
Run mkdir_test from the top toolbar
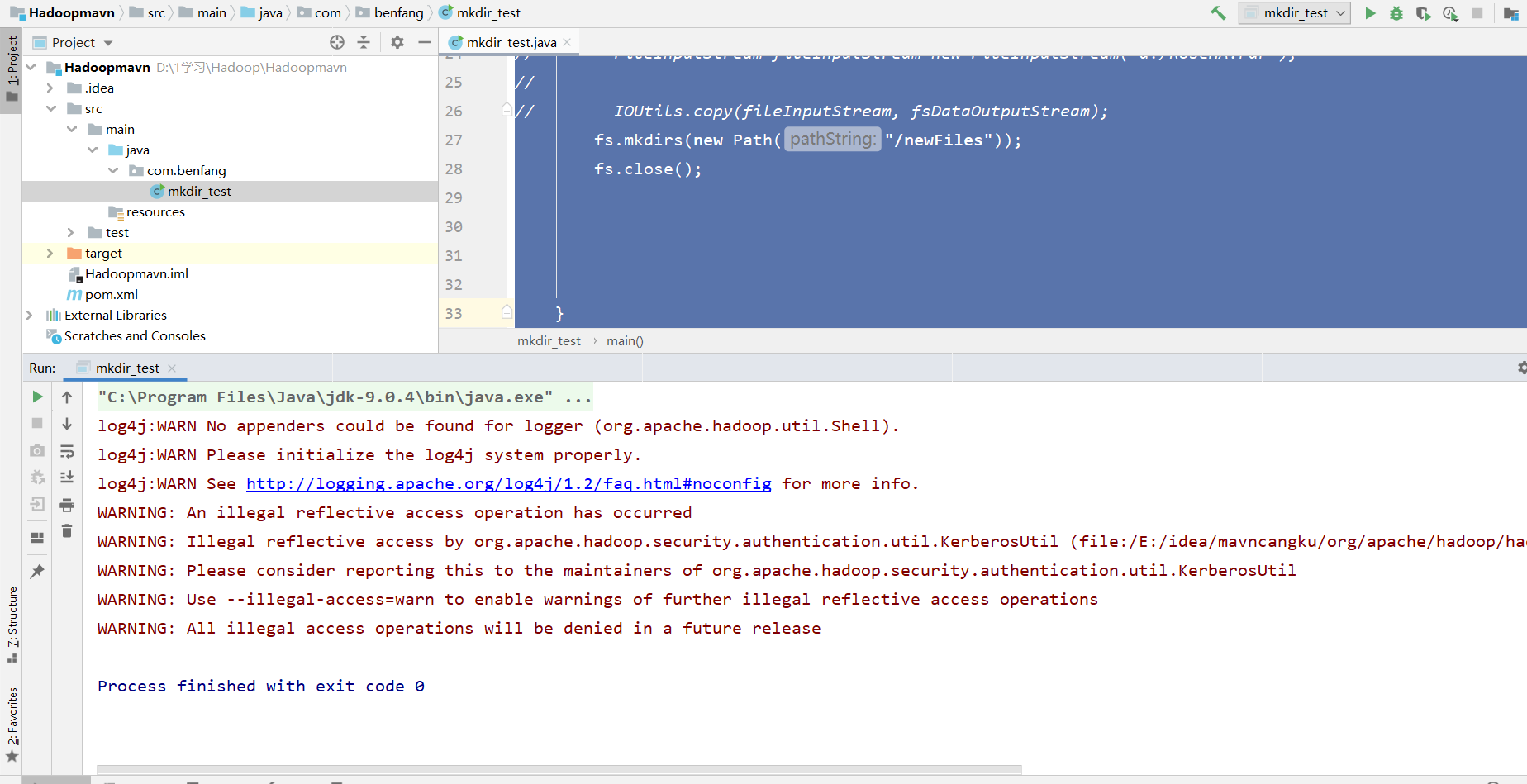pos(1370,13)
